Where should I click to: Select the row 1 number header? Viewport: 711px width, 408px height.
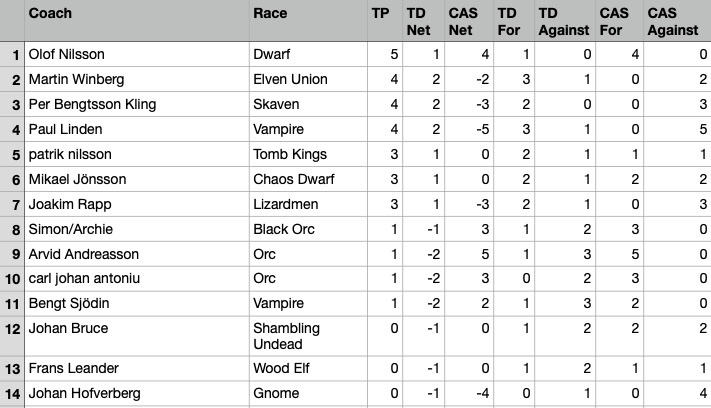pos(12,54)
